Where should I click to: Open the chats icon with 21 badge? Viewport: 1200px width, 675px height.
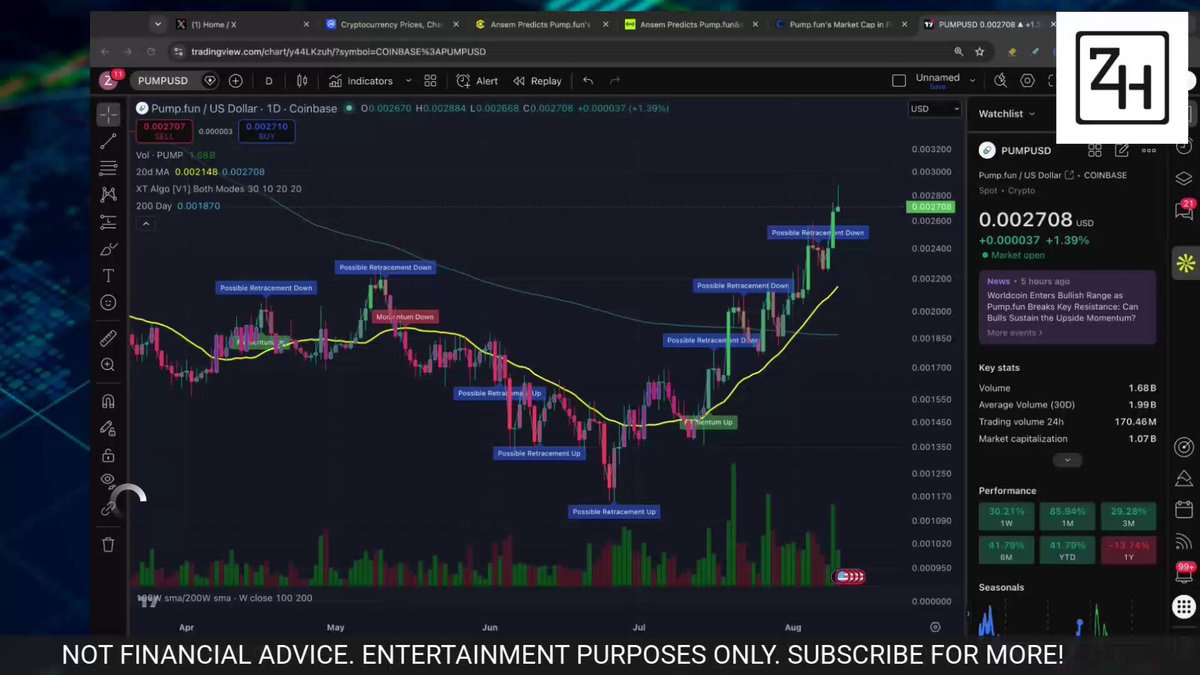coord(1184,211)
